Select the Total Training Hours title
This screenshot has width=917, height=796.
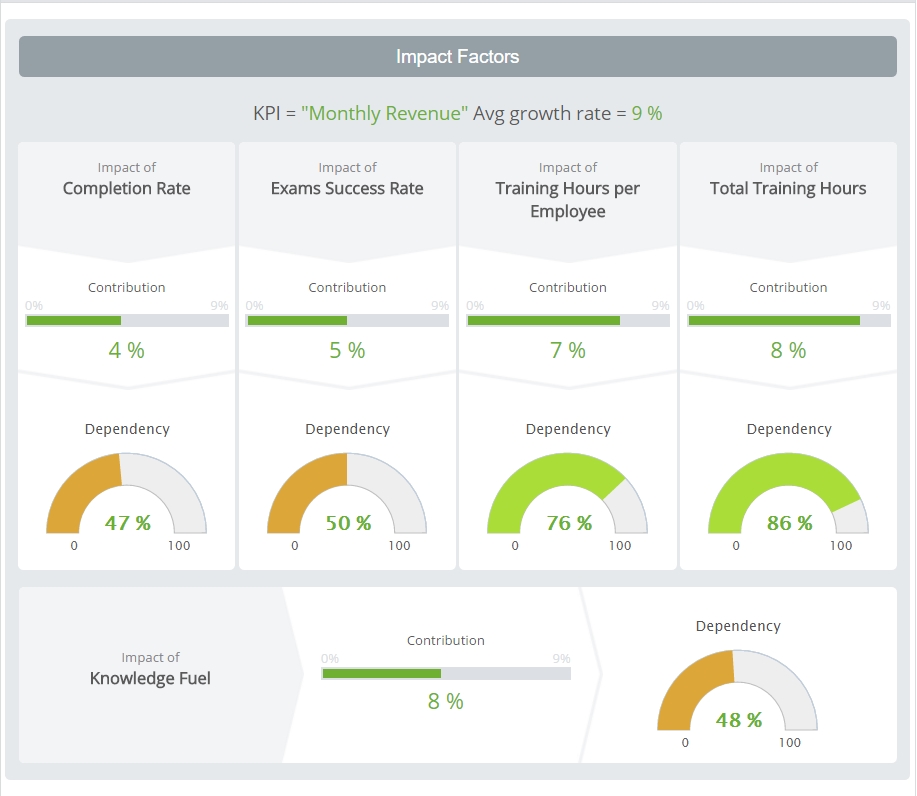pyautogui.click(x=788, y=188)
